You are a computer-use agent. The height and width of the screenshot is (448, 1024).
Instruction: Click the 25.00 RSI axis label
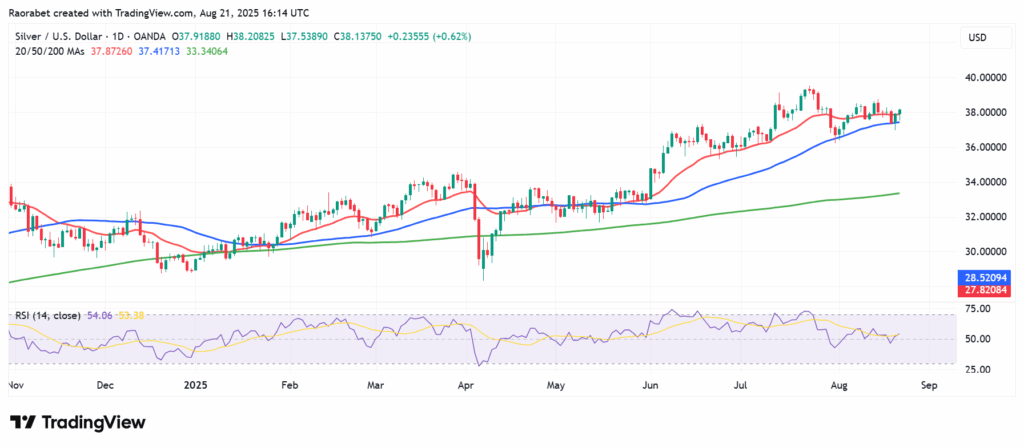(980, 370)
